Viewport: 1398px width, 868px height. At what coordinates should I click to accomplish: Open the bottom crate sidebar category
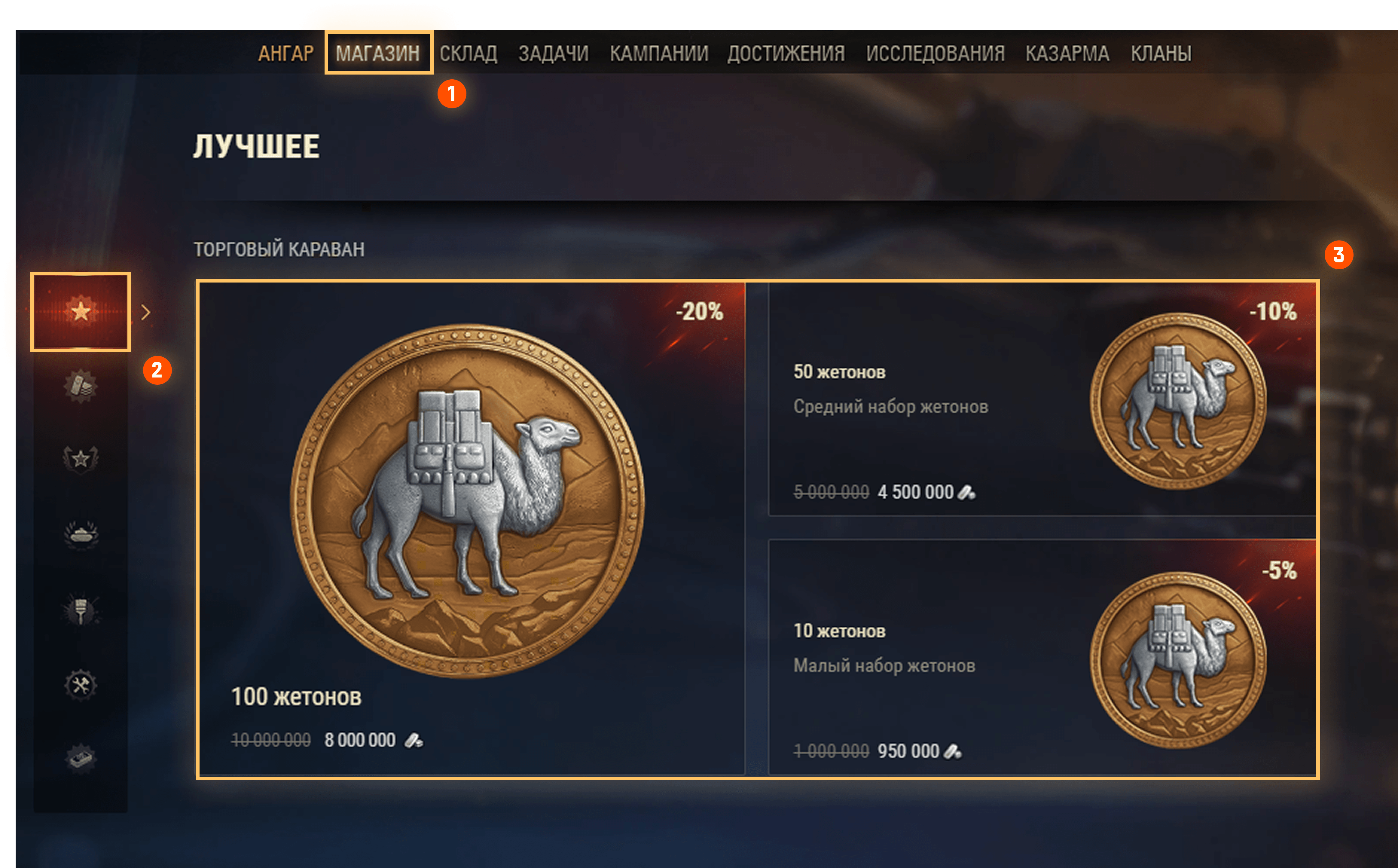(x=80, y=759)
